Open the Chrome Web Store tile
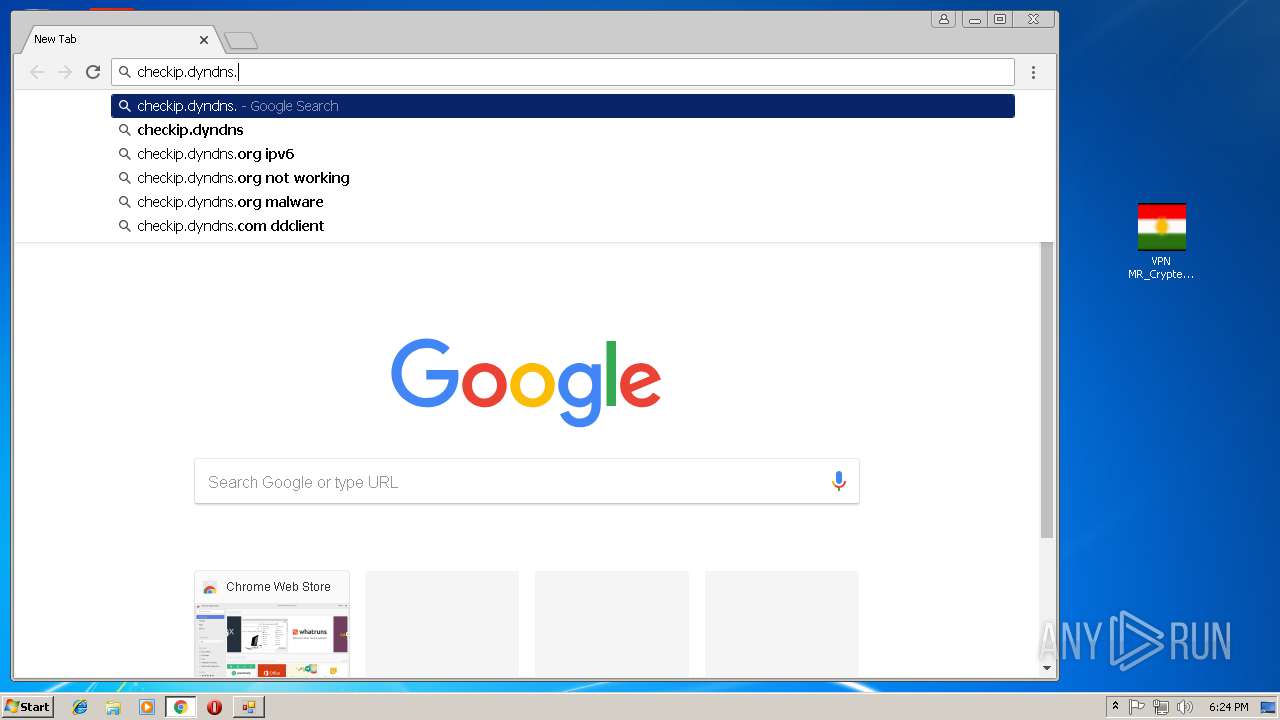 click(x=272, y=624)
